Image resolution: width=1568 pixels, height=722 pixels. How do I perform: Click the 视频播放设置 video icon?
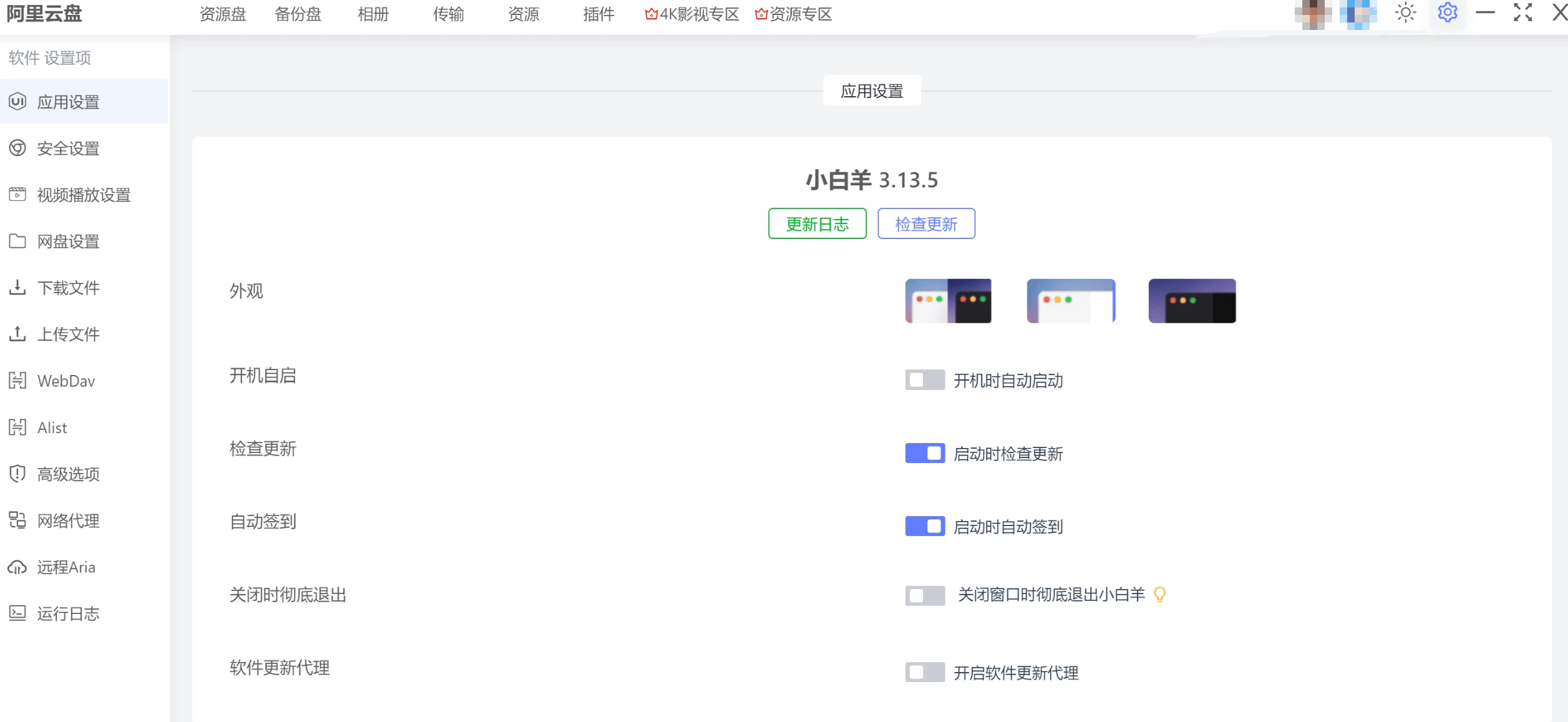(17, 194)
